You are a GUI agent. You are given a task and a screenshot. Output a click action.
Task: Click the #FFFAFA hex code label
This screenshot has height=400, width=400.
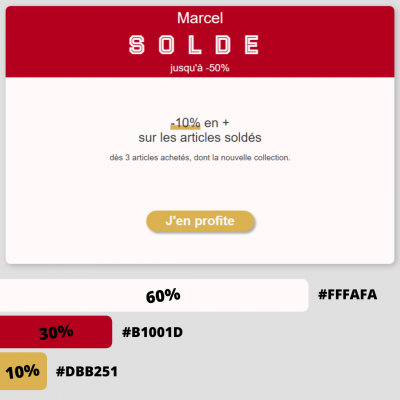tap(348, 295)
